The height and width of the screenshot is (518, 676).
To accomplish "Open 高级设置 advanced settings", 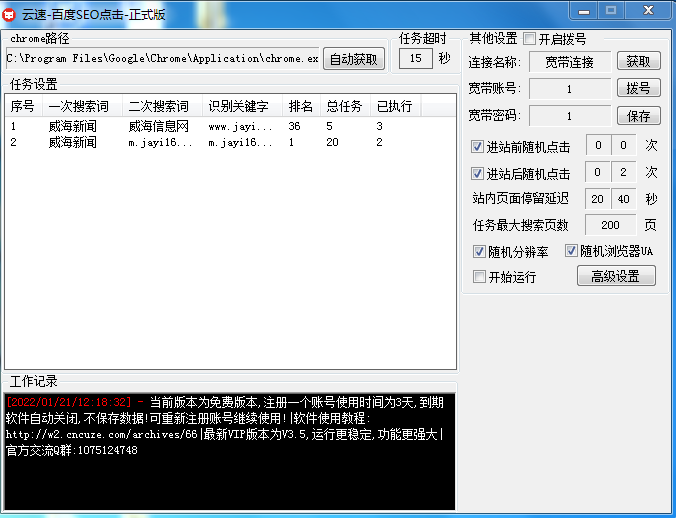I will (x=616, y=276).
